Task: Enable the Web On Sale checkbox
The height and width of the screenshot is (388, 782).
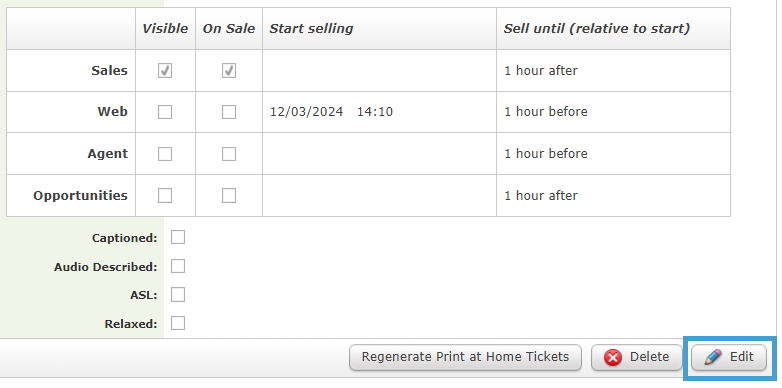Action: tap(229, 112)
